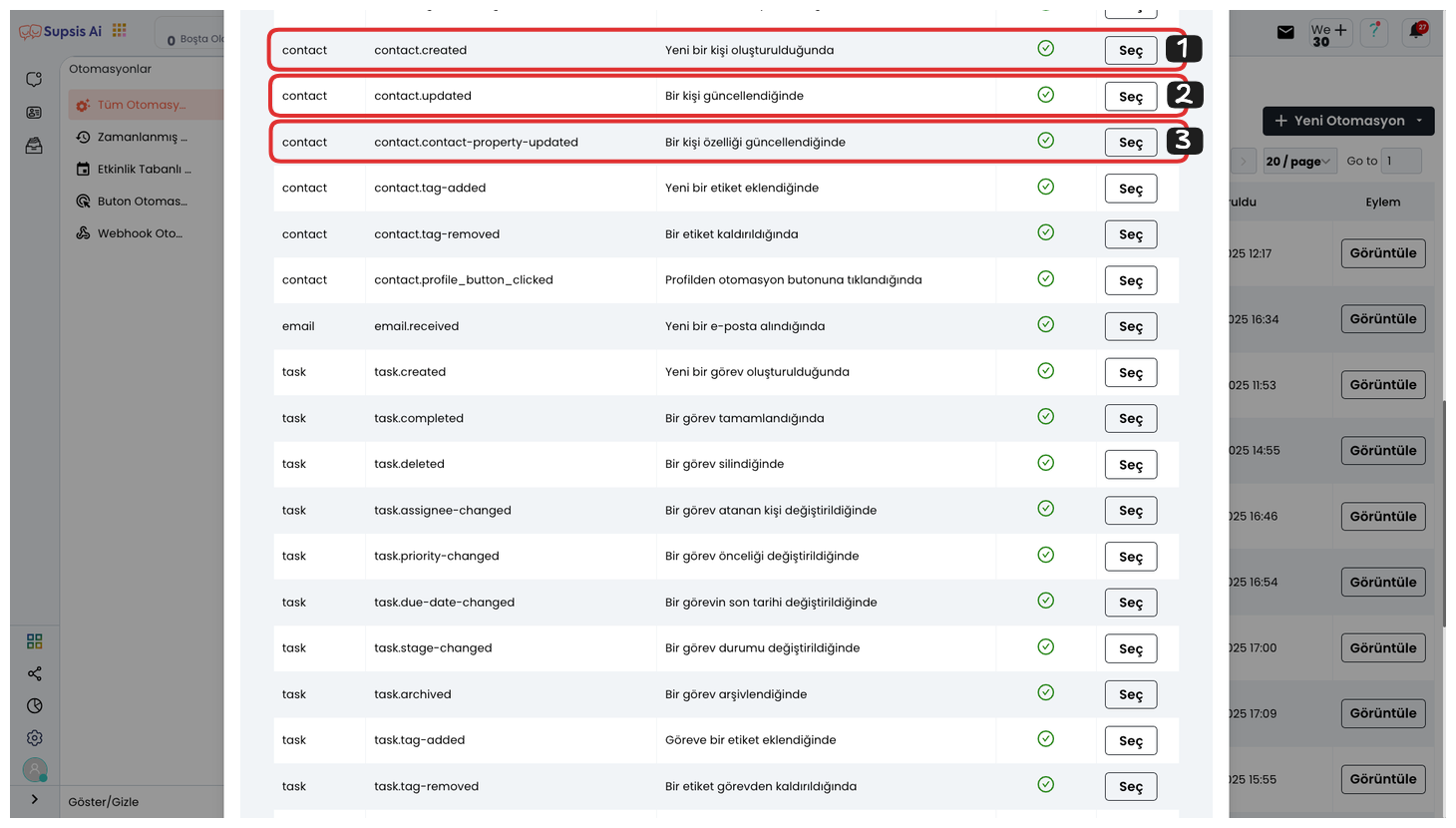Screen dimensions: 1456x828
Task: Select the contact.updated trigger with Seç
Action: pos(1131,97)
